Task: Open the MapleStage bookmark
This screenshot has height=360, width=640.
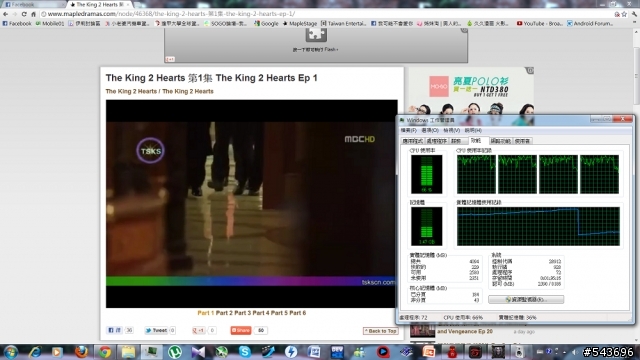Action: 300,24
